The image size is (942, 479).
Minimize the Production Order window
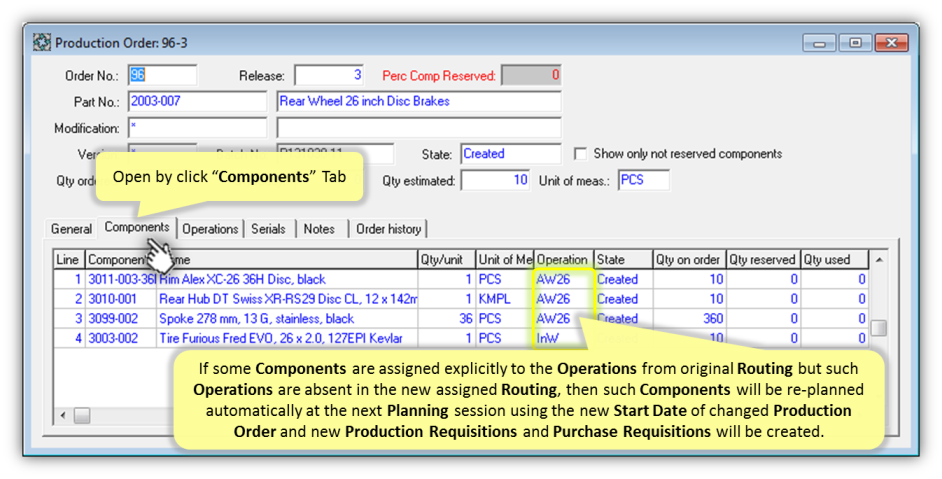pos(819,43)
